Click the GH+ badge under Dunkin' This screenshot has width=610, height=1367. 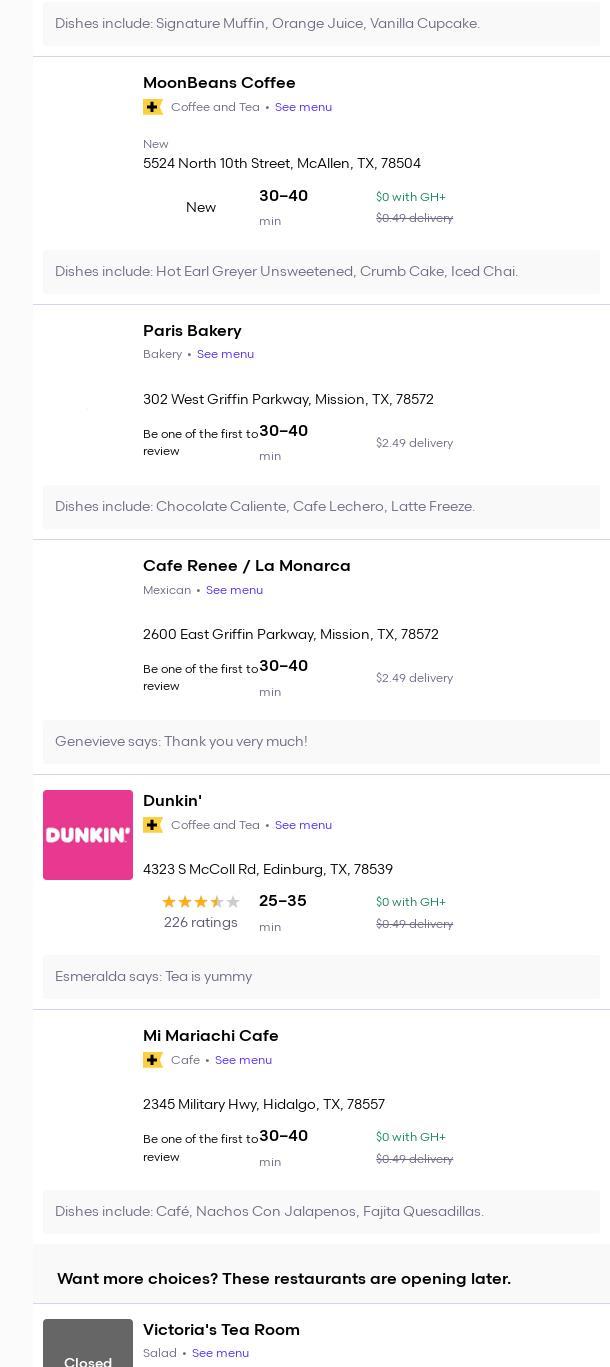pyautogui.click(x=153, y=825)
